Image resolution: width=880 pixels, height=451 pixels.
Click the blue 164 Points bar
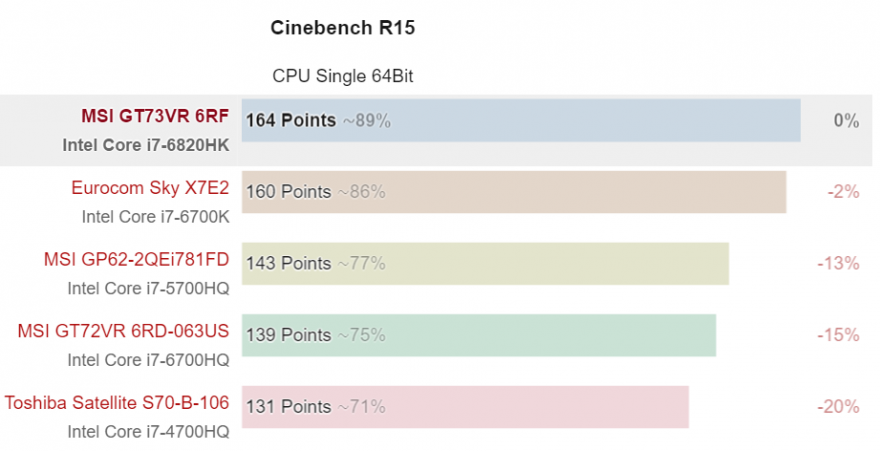click(x=520, y=120)
